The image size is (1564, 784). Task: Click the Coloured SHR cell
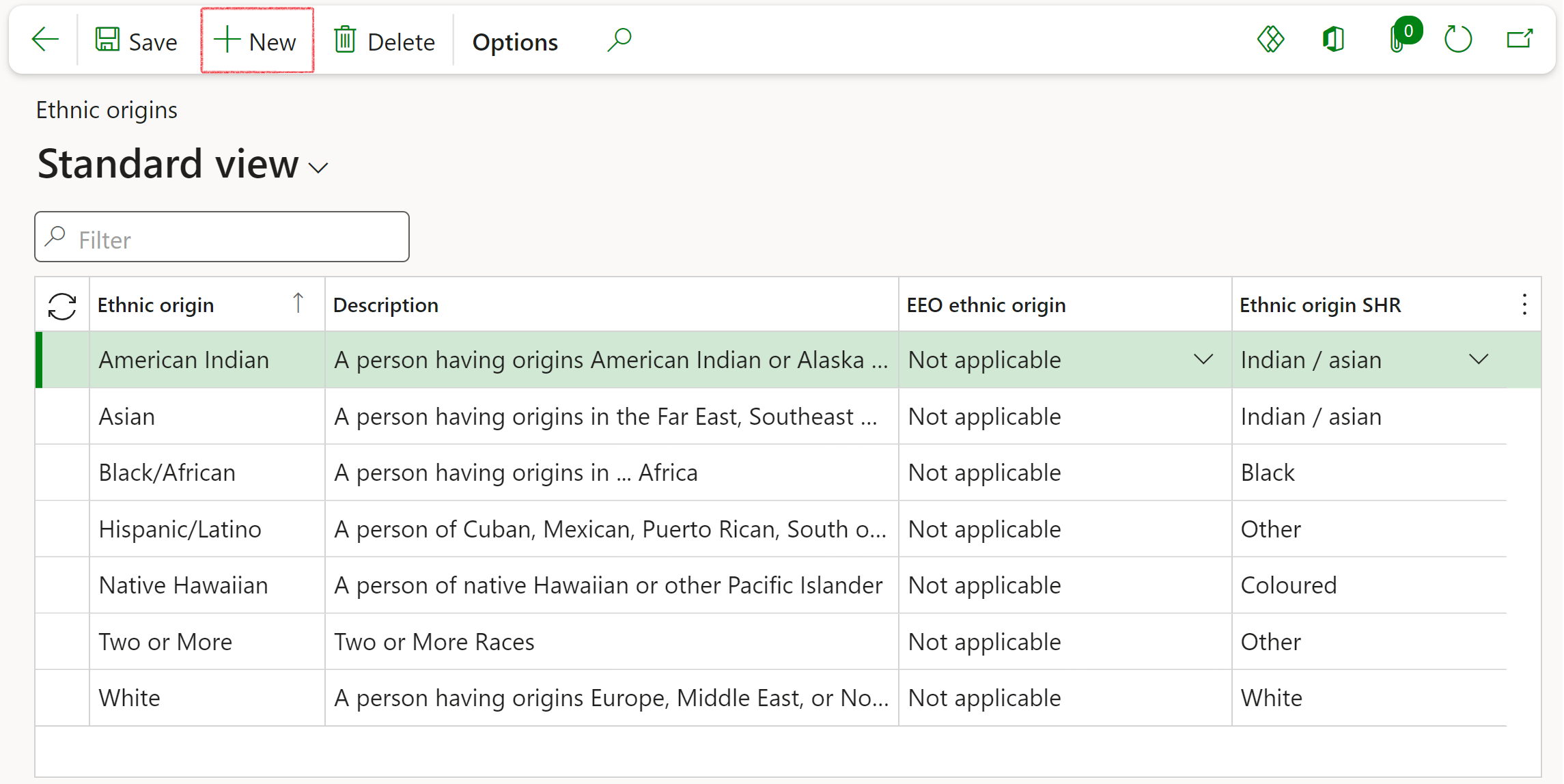[1369, 585]
